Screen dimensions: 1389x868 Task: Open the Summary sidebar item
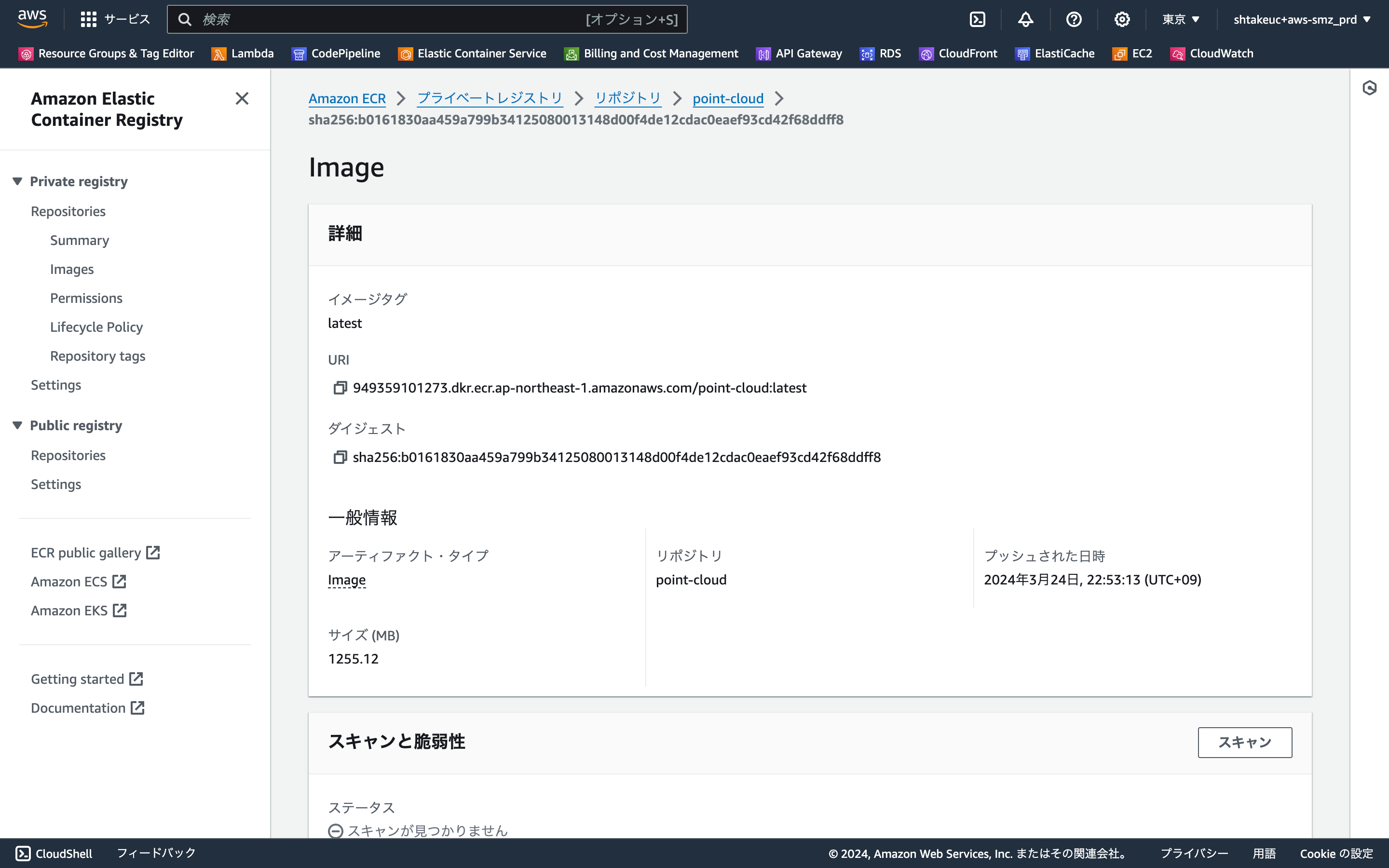click(x=80, y=241)
